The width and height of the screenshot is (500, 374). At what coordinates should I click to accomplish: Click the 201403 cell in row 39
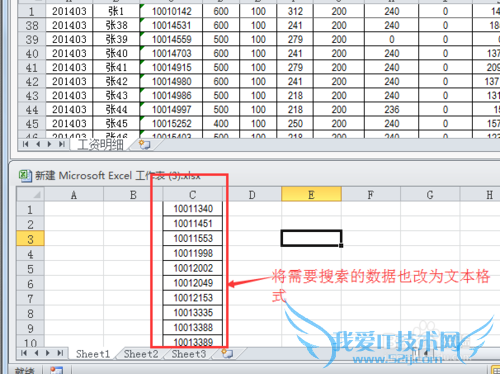tap(69, 39)
